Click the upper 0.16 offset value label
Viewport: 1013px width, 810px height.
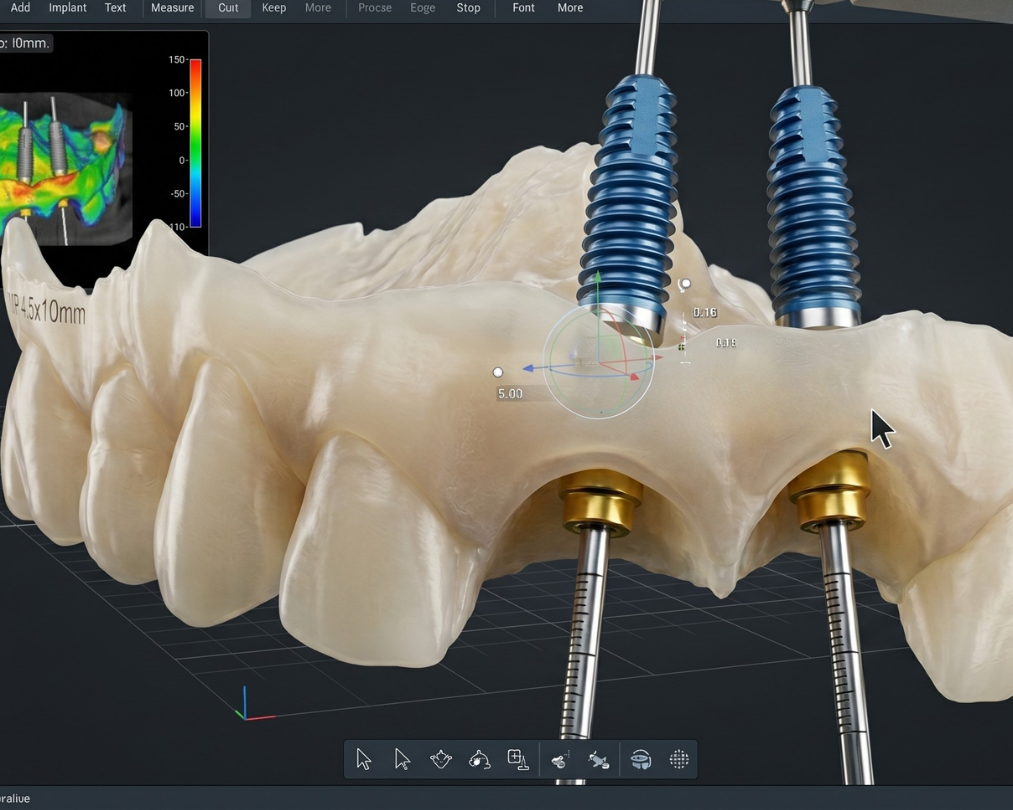point(705,313)
